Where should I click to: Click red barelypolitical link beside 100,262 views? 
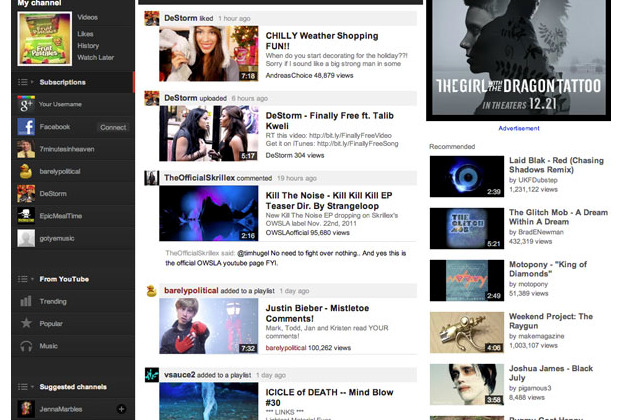click(286, 348)
